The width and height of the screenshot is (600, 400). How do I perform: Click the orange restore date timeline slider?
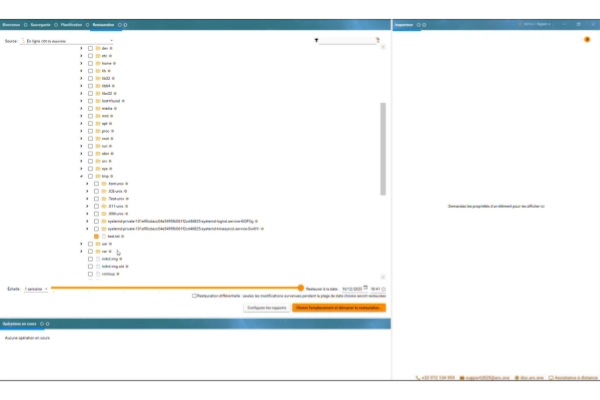pos(300,288)
